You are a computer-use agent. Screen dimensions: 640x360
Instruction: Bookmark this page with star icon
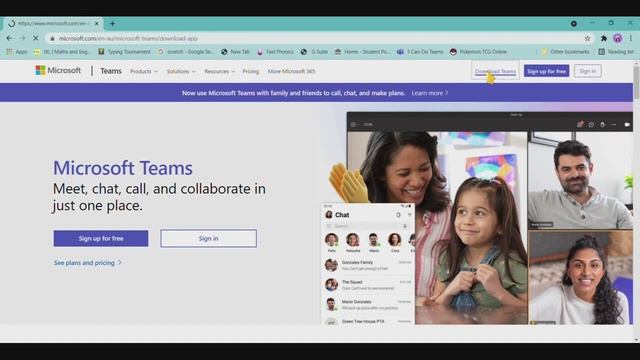coord(587,38)
